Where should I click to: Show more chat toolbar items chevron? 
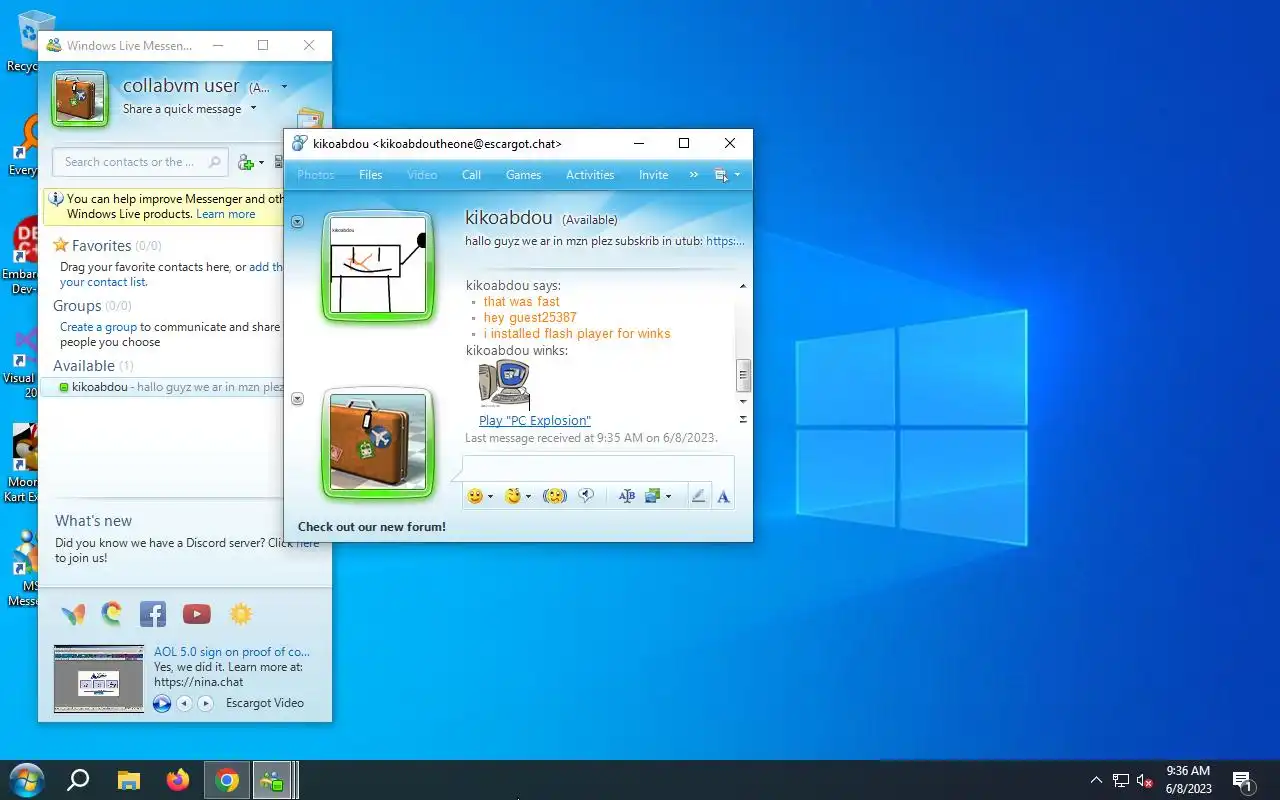pos(694,175)
